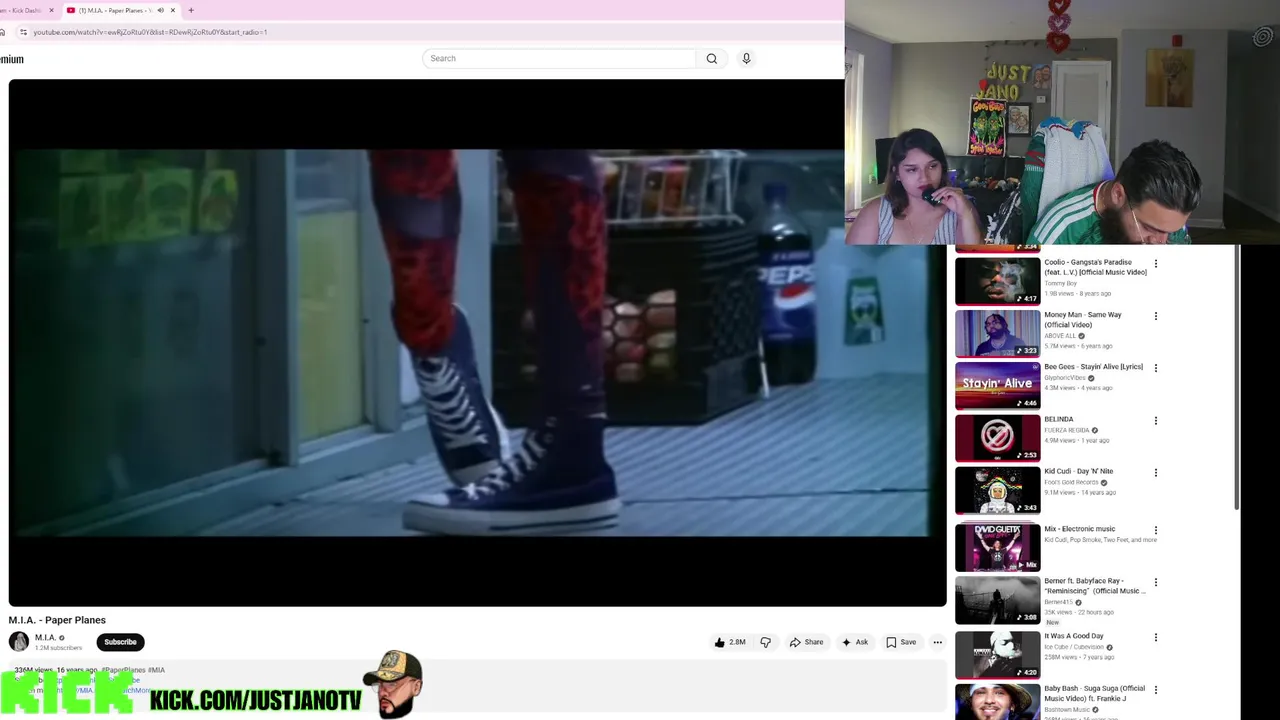Open options menu for Baby Bash Suga Suga
The height and width of the screenshot is (720, 1280).
point(1156,690)
